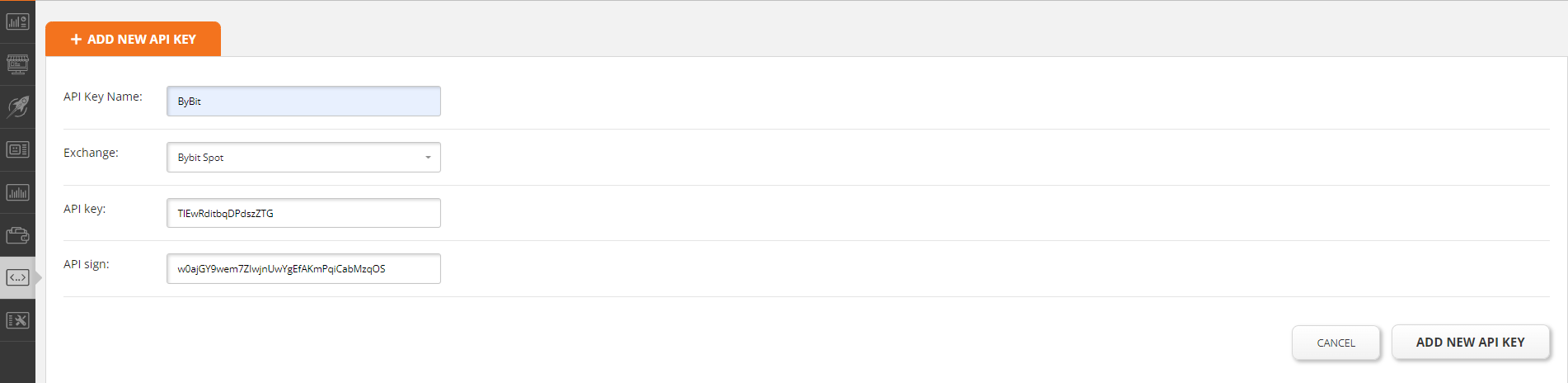Focus the API Key Name field containing ByBit
This screenshot has width=1568, height=383.
coord(303,101)
